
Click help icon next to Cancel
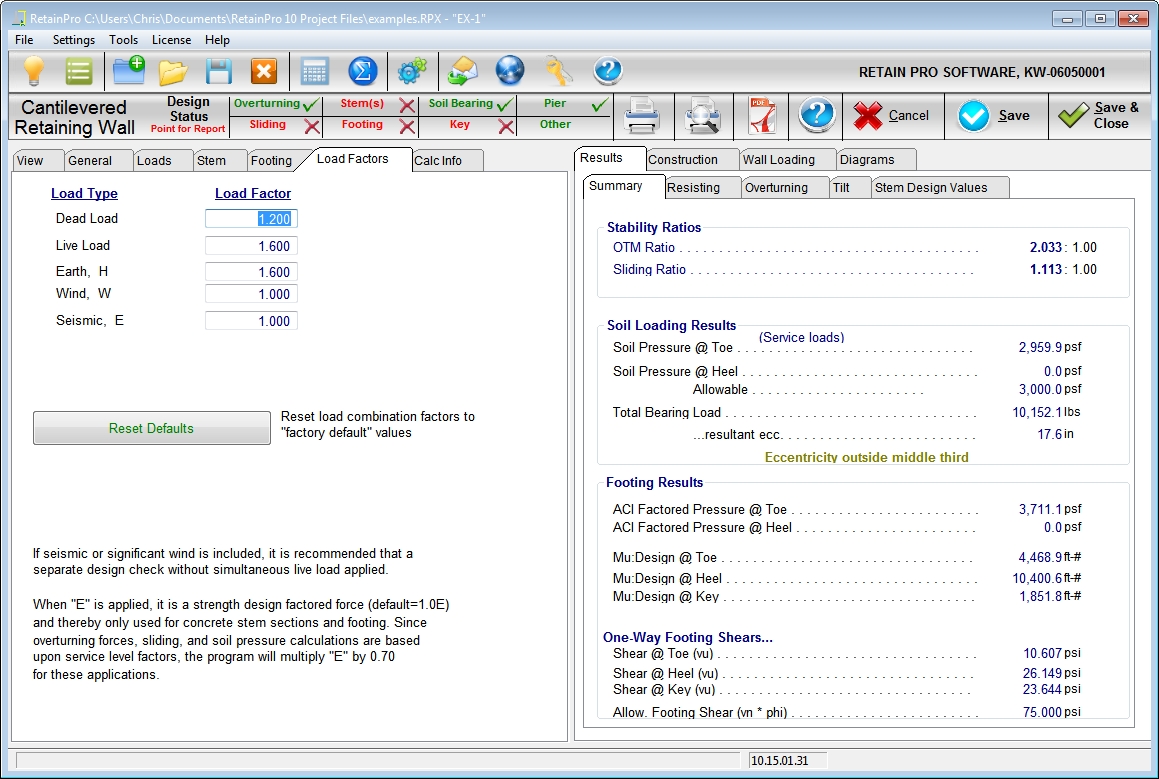pyautogui.click(x=817, y=115)
